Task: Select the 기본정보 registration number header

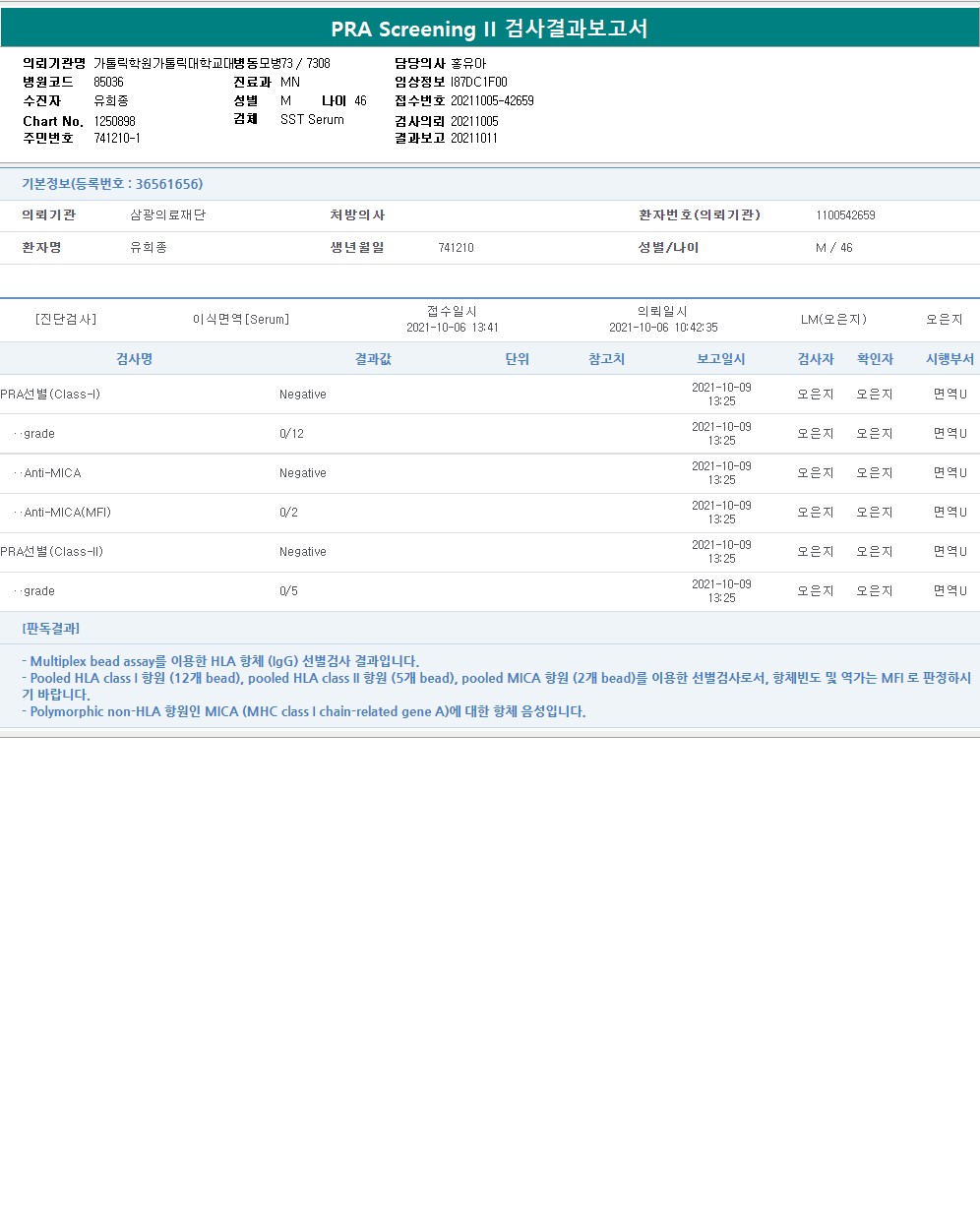Action: pos(112,184)
